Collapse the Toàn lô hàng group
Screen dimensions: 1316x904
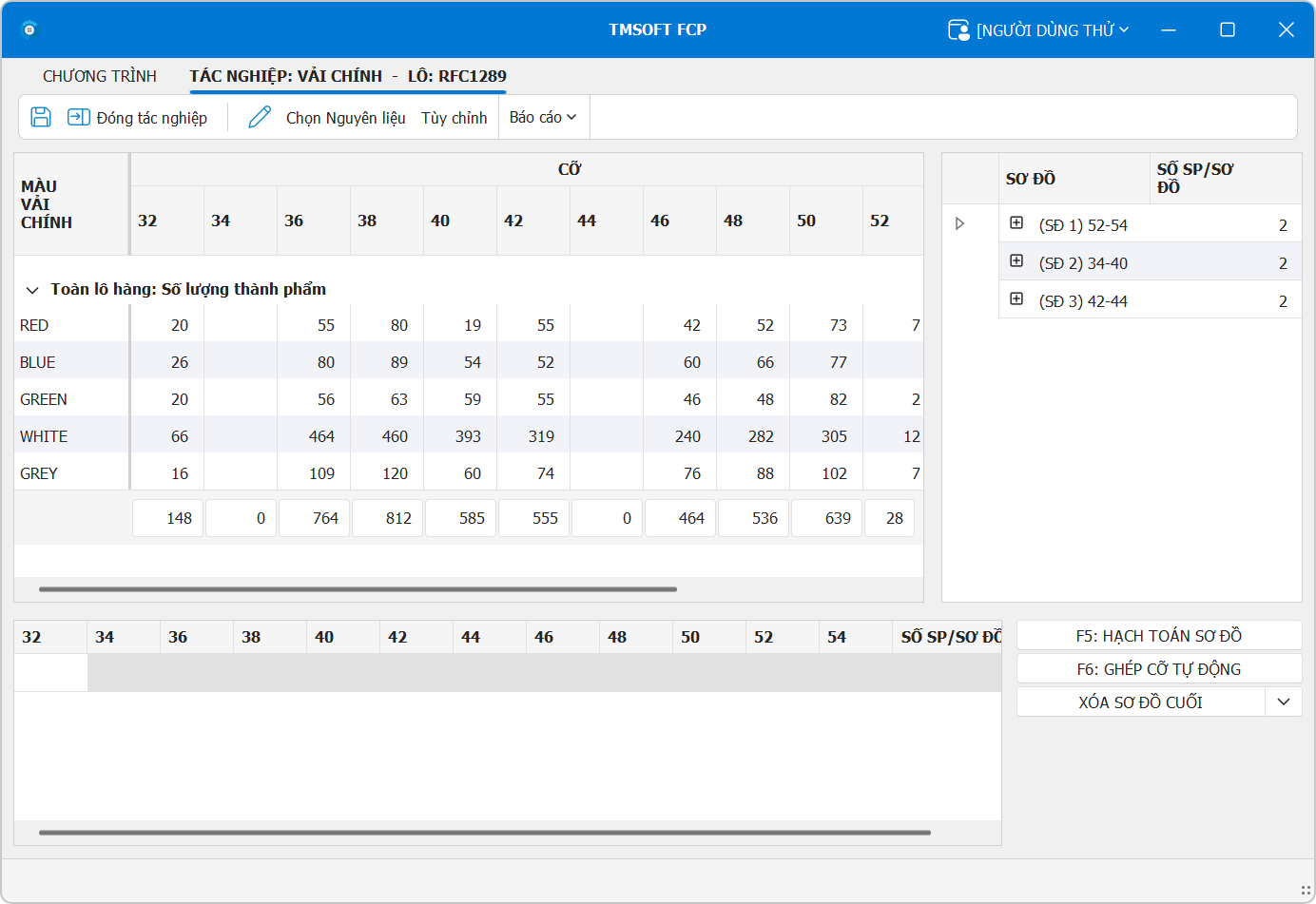(x=32, y=290)
